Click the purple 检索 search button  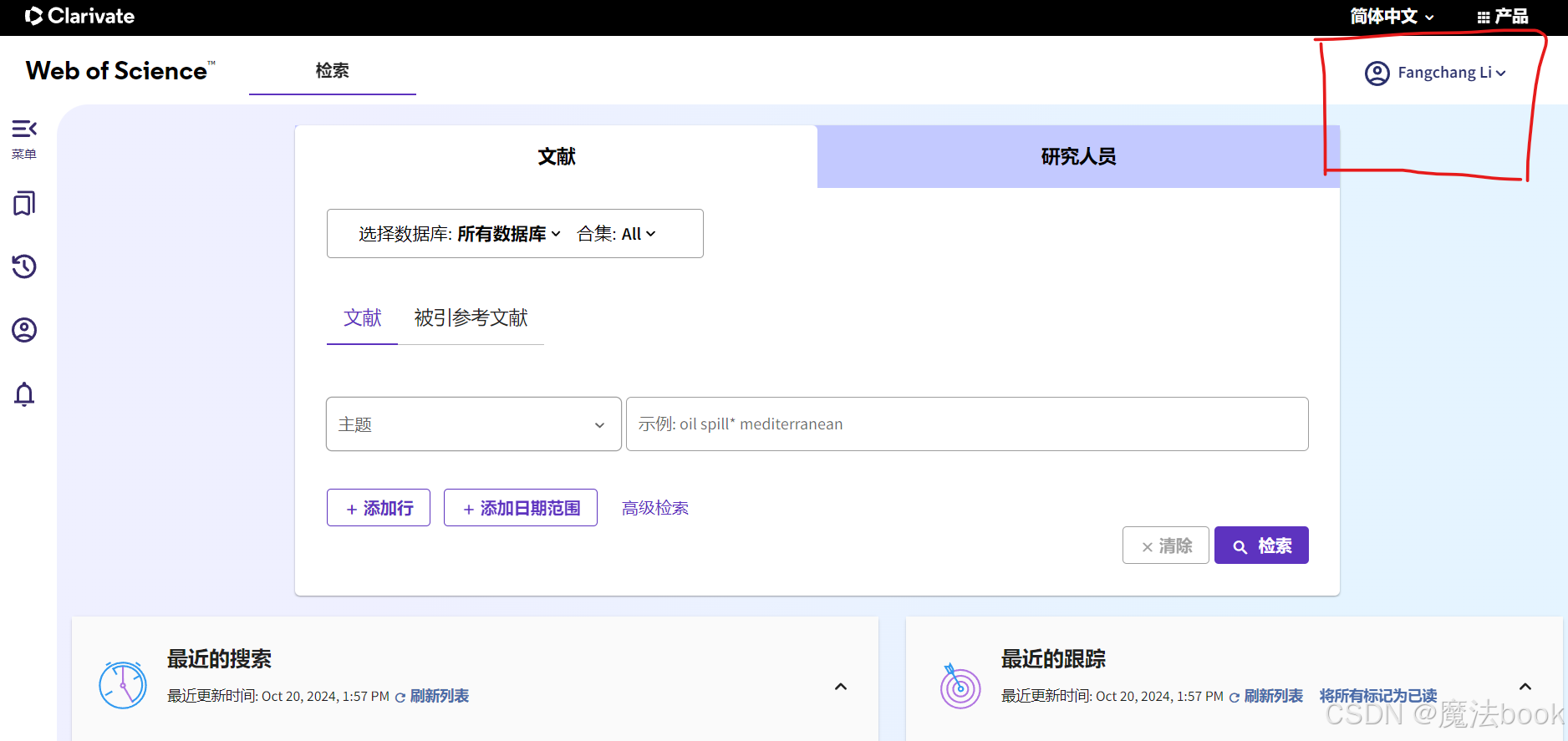pyautogui.click(x=1261, y=546)
